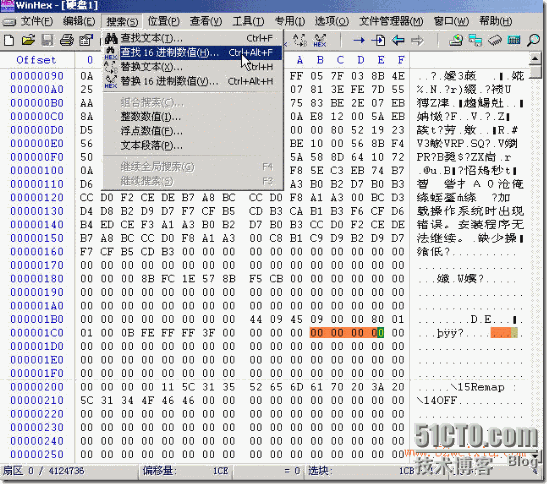Image resolution: width=547 pixels, height=484 pixels.
Task: Click column header A in hex view
Action: pyautogui.click(x=300, y=60)
